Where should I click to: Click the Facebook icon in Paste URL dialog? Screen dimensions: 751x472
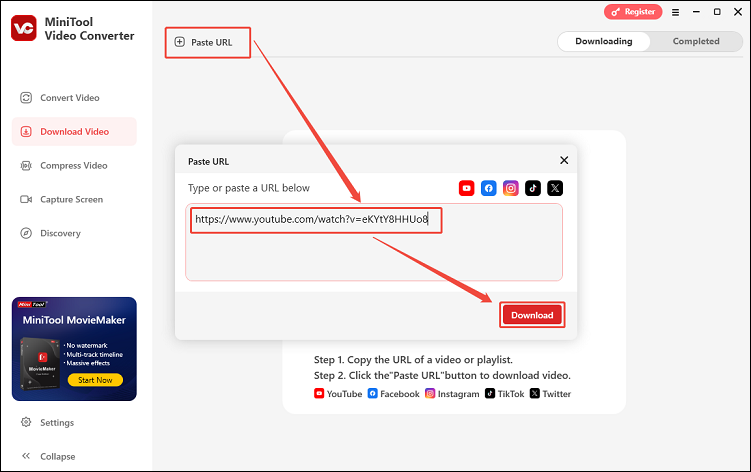point(489,188)
